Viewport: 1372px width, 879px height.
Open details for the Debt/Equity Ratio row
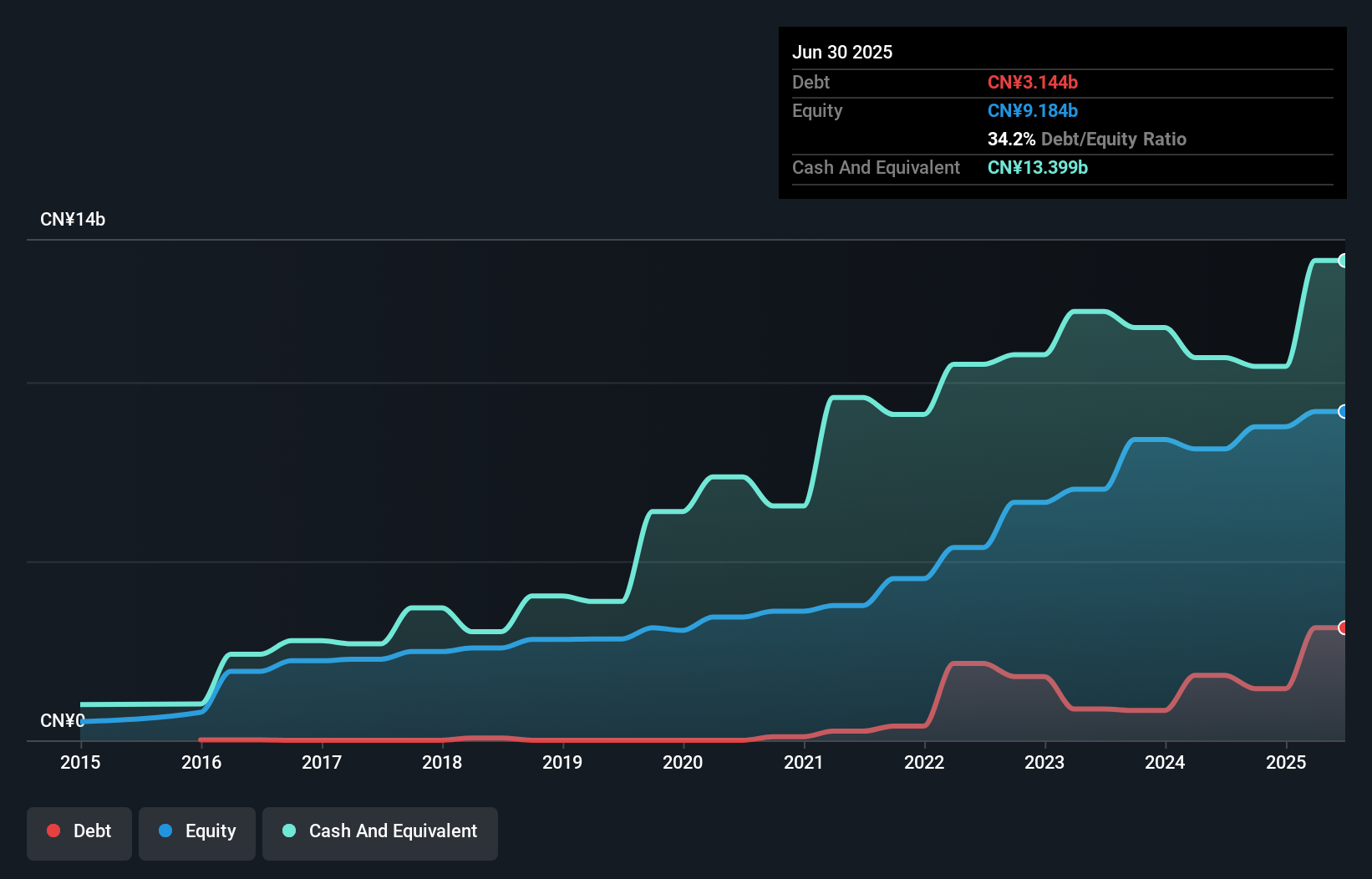point(1087,139)
